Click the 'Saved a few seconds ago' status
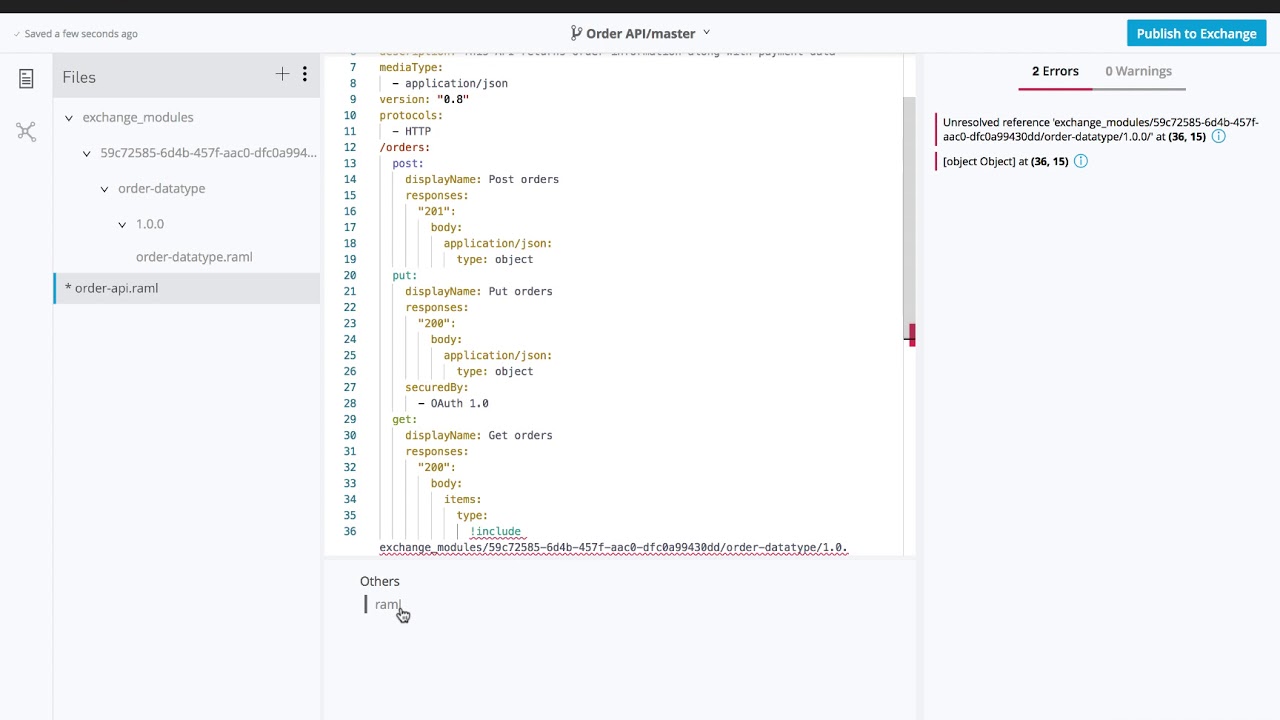The width and height of the screenshot is (1280, 720). tap(81, 34)
